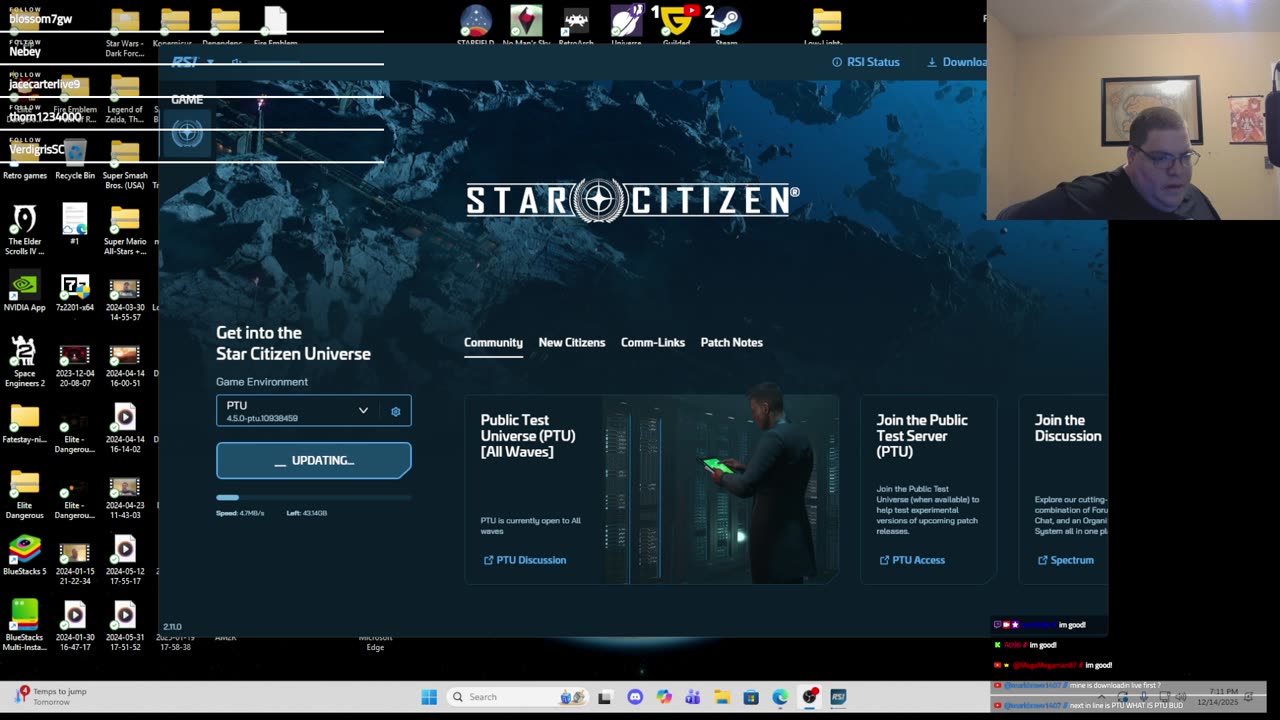
Task: Open Microsoft Teams from the taskbar
Action: pos(693,697)
